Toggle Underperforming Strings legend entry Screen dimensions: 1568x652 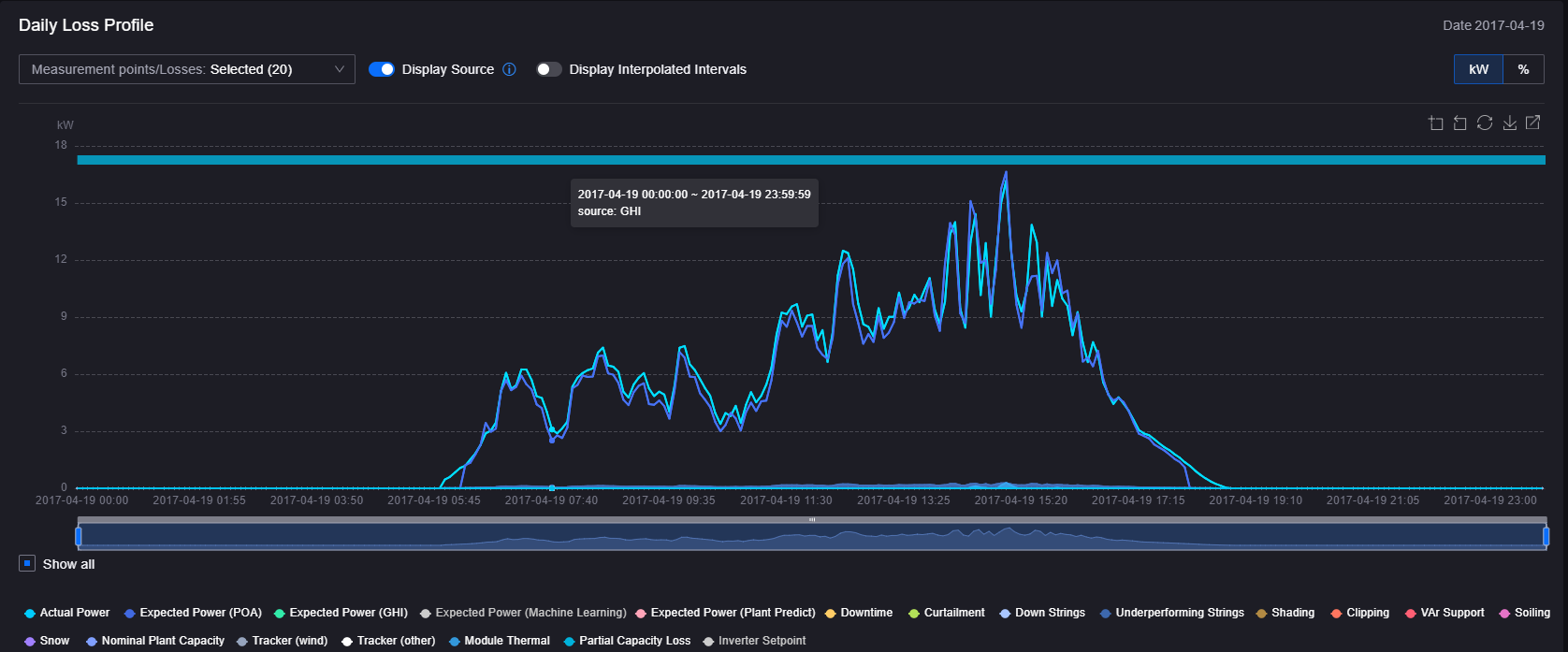coord(1172,613)
